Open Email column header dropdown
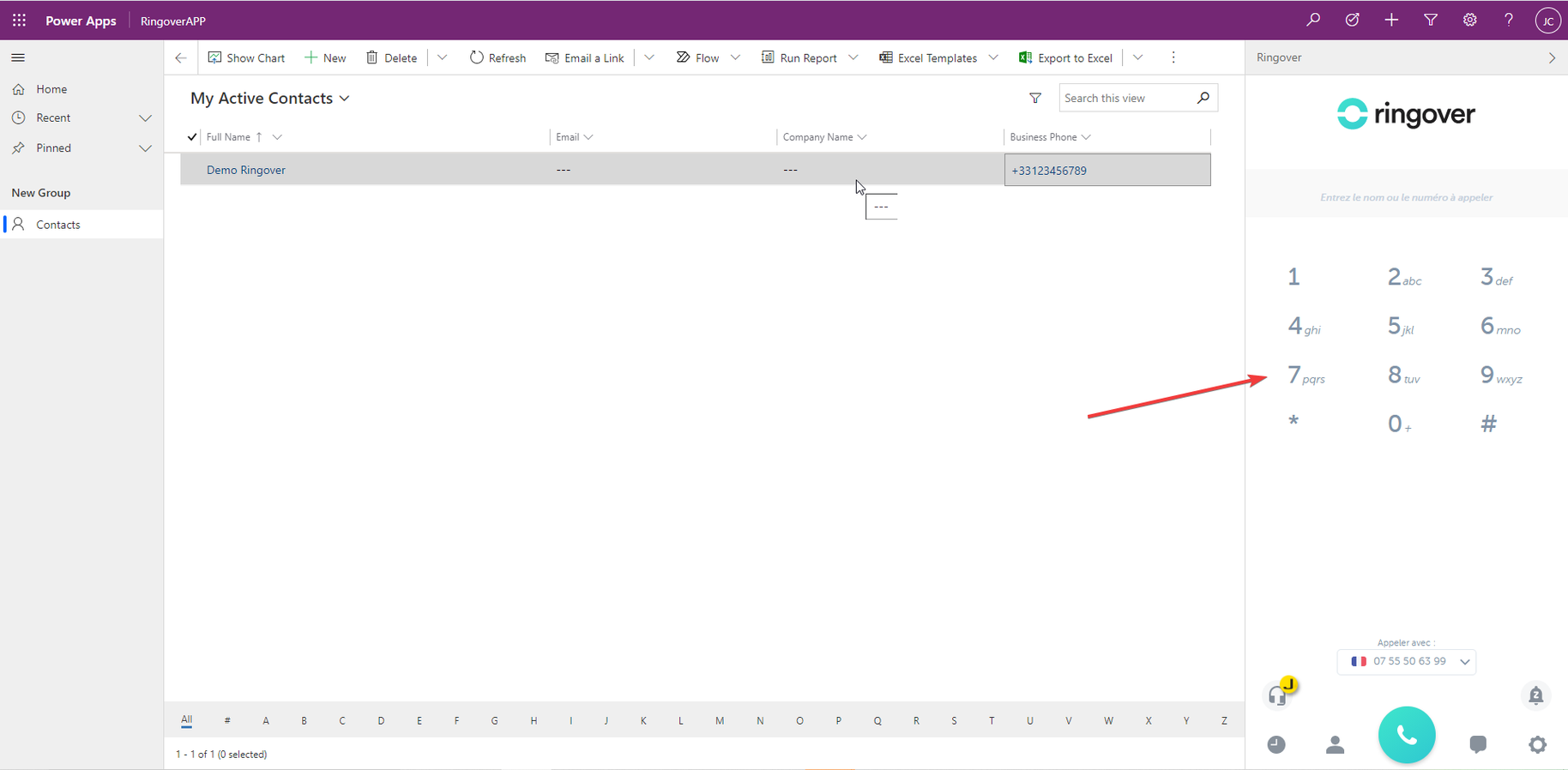The width and height of the screenshot is (1568, 770). [588, 137]
